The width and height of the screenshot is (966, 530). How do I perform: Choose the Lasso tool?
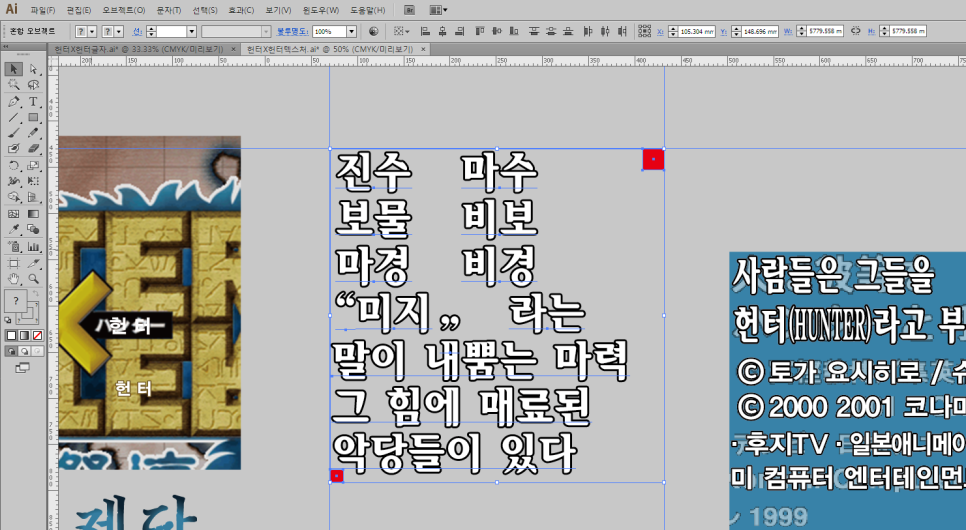pyautogui.click(x=33, y=85)
